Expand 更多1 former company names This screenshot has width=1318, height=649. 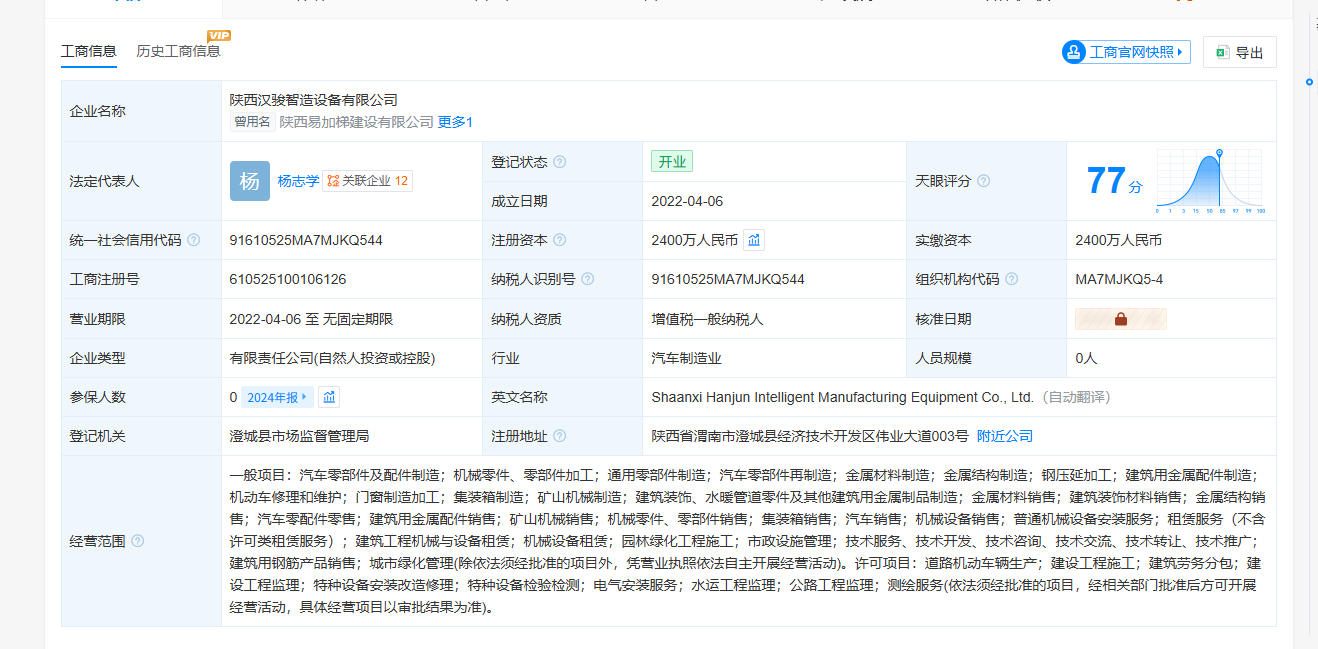(455, 122)
